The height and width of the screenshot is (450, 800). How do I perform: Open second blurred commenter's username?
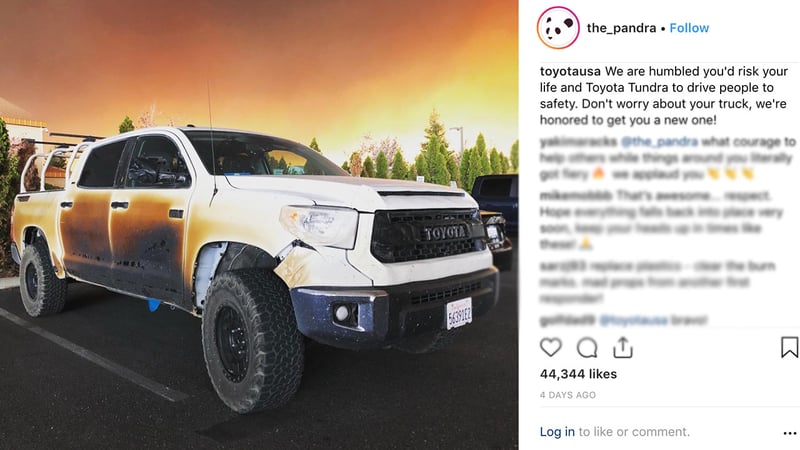576,195
